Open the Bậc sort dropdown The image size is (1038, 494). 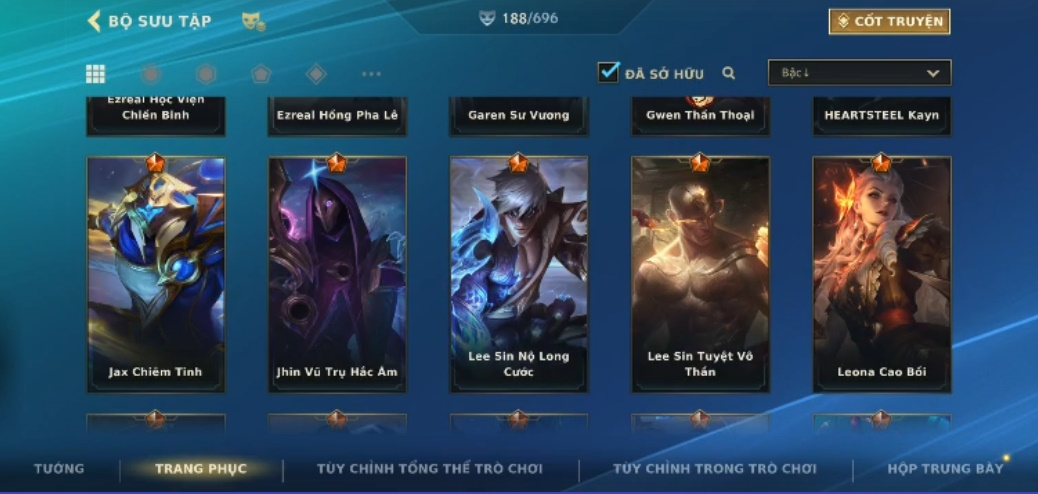pos(859,73)
